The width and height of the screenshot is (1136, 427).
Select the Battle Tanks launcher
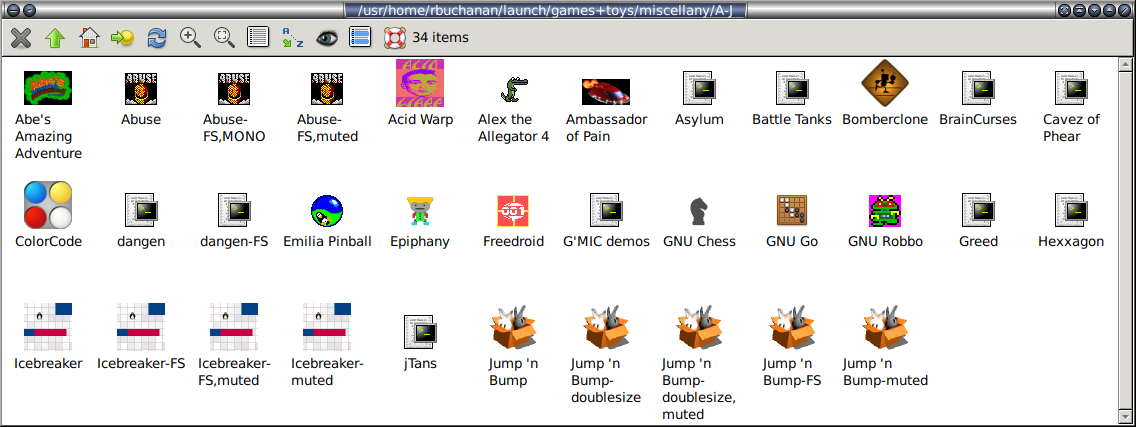pyautogui.click(x=791, y=88)
